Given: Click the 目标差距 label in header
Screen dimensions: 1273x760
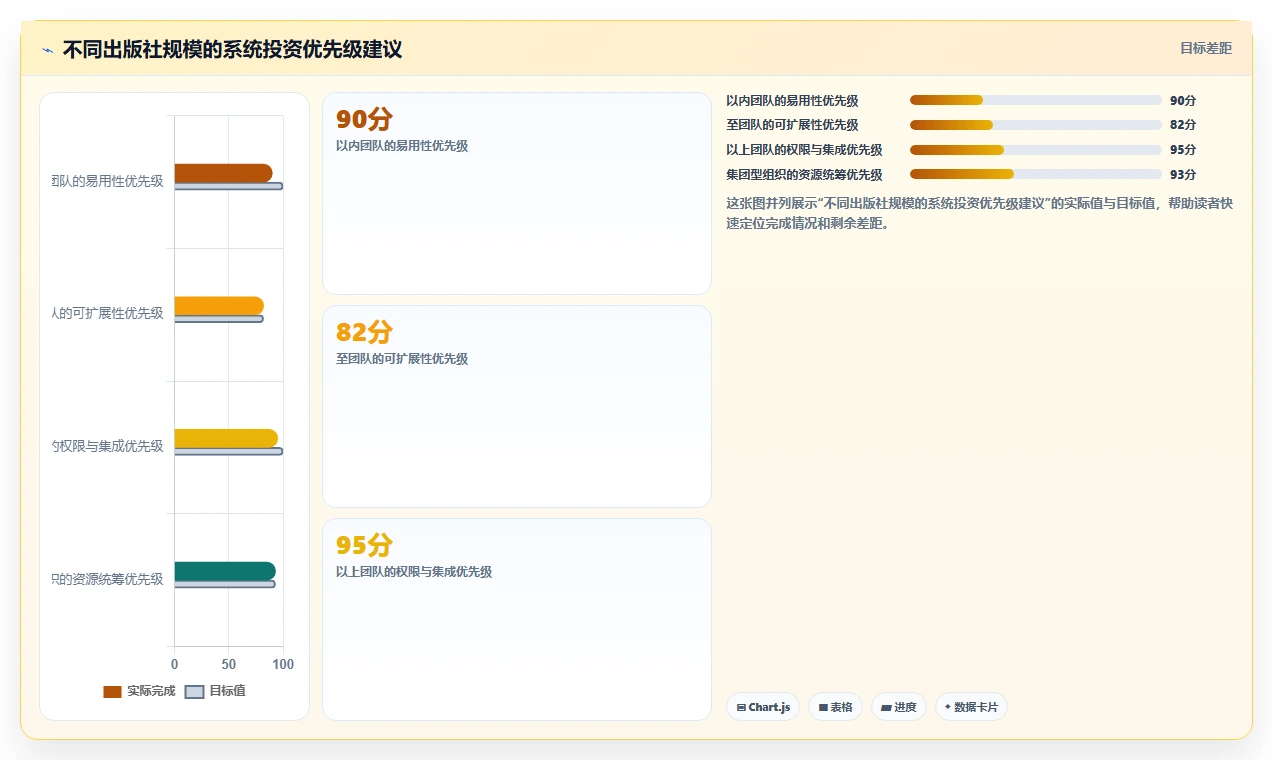Looking at the screenshot, I should [x=1205, y=48].
